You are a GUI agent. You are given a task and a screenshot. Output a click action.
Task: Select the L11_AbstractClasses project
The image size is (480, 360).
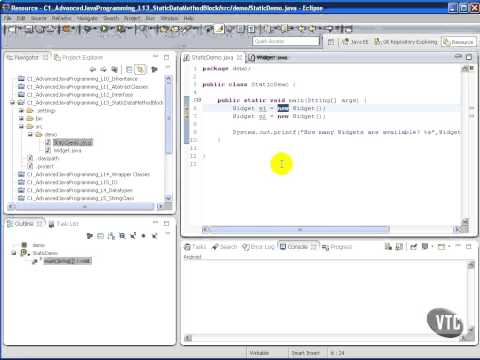[x=87, y=87]
